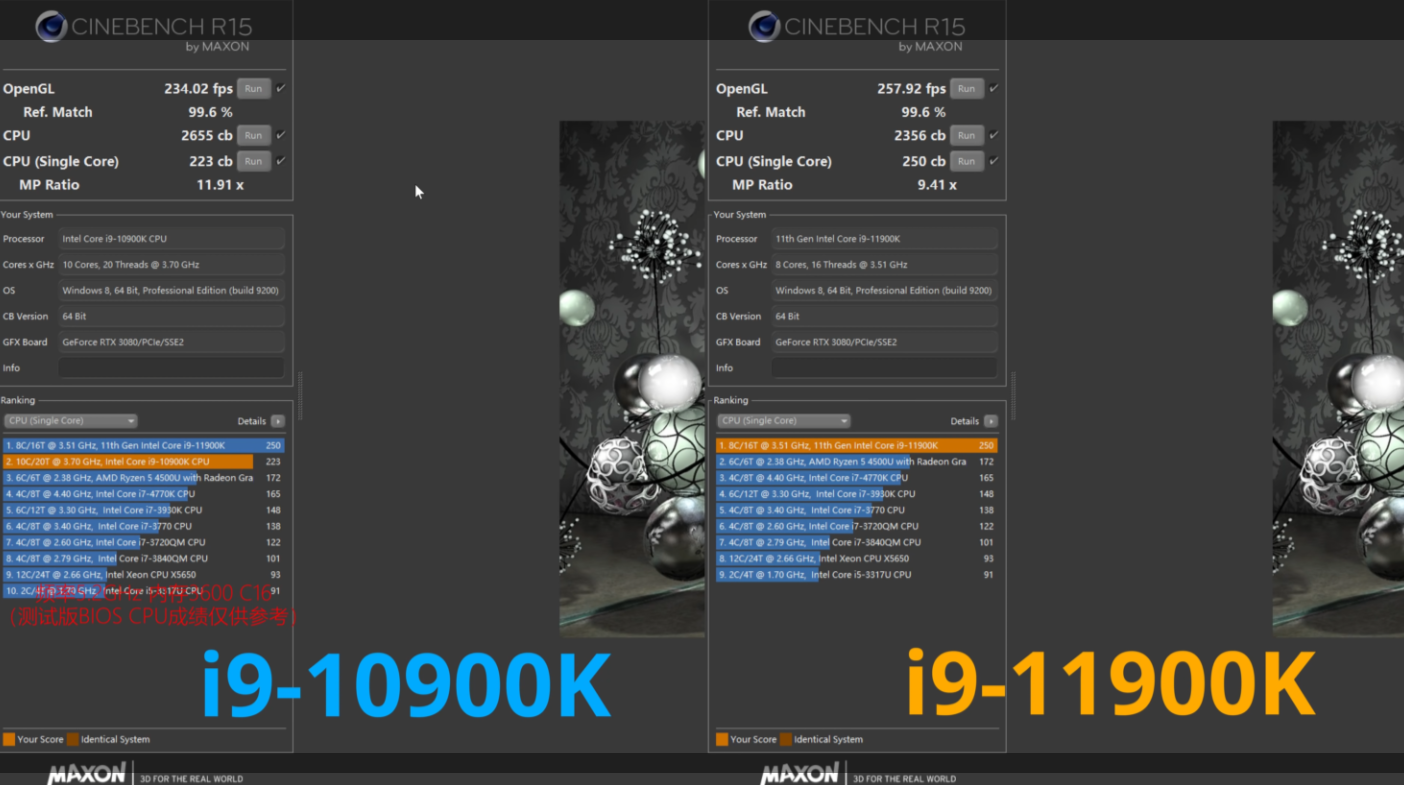The image size is (1404, 785).
Task: Select the i7-3720QM ranking row in the i9-10900K window
Action: point(144,542)
